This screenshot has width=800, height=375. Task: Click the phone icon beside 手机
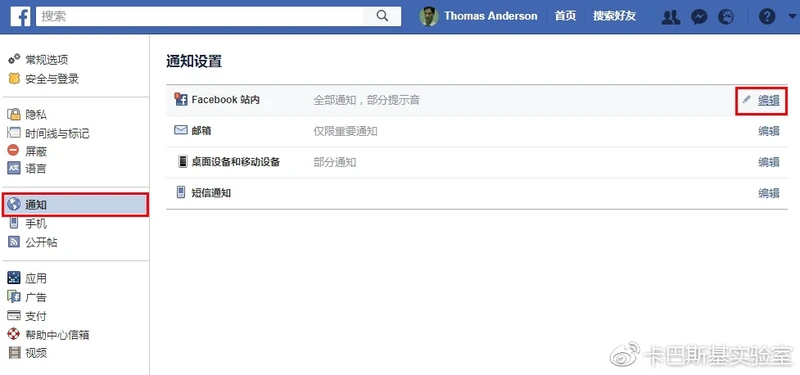pos(14,223)
